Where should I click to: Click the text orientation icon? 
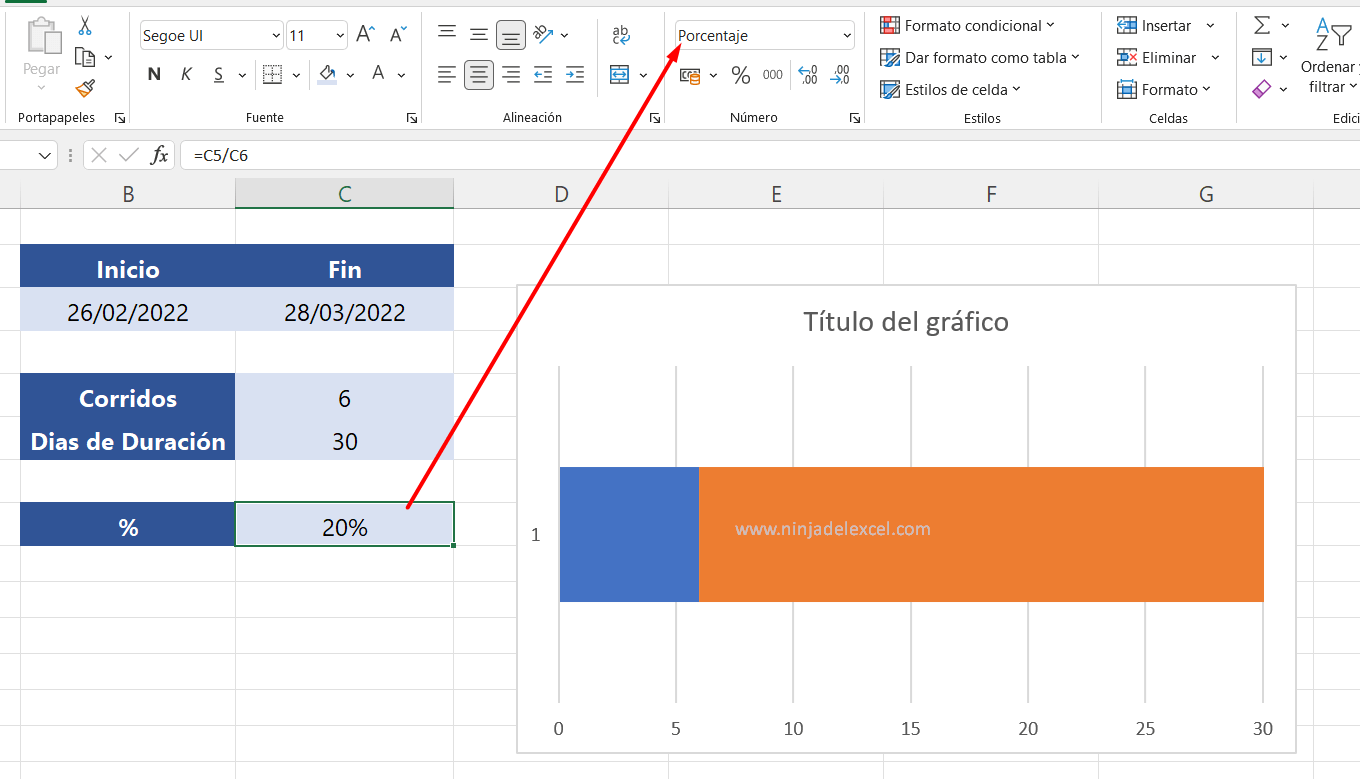(x=543, y=35)
